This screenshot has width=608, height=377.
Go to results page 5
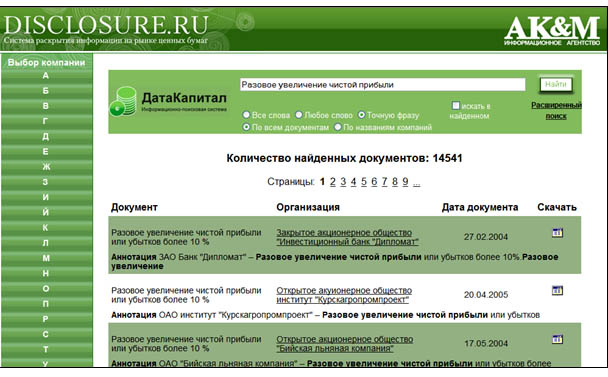[x=364, y=182]
